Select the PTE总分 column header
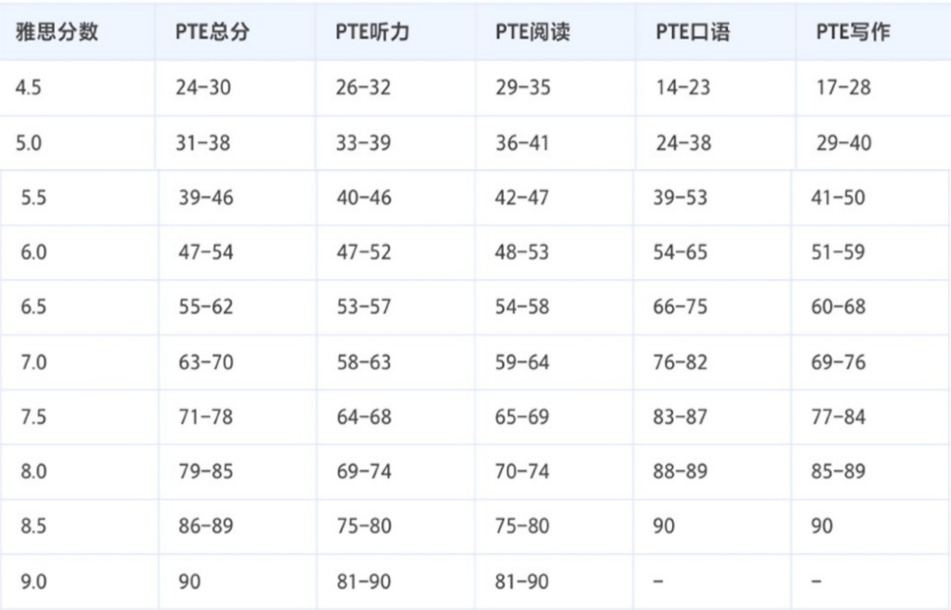 tap(213, 31)
